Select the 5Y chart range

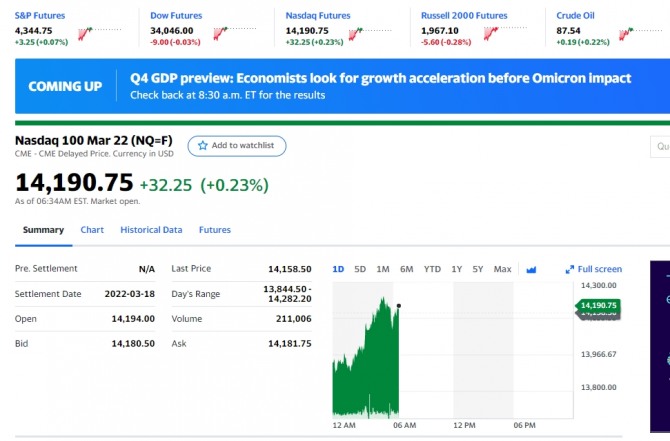tap(478, 269)
